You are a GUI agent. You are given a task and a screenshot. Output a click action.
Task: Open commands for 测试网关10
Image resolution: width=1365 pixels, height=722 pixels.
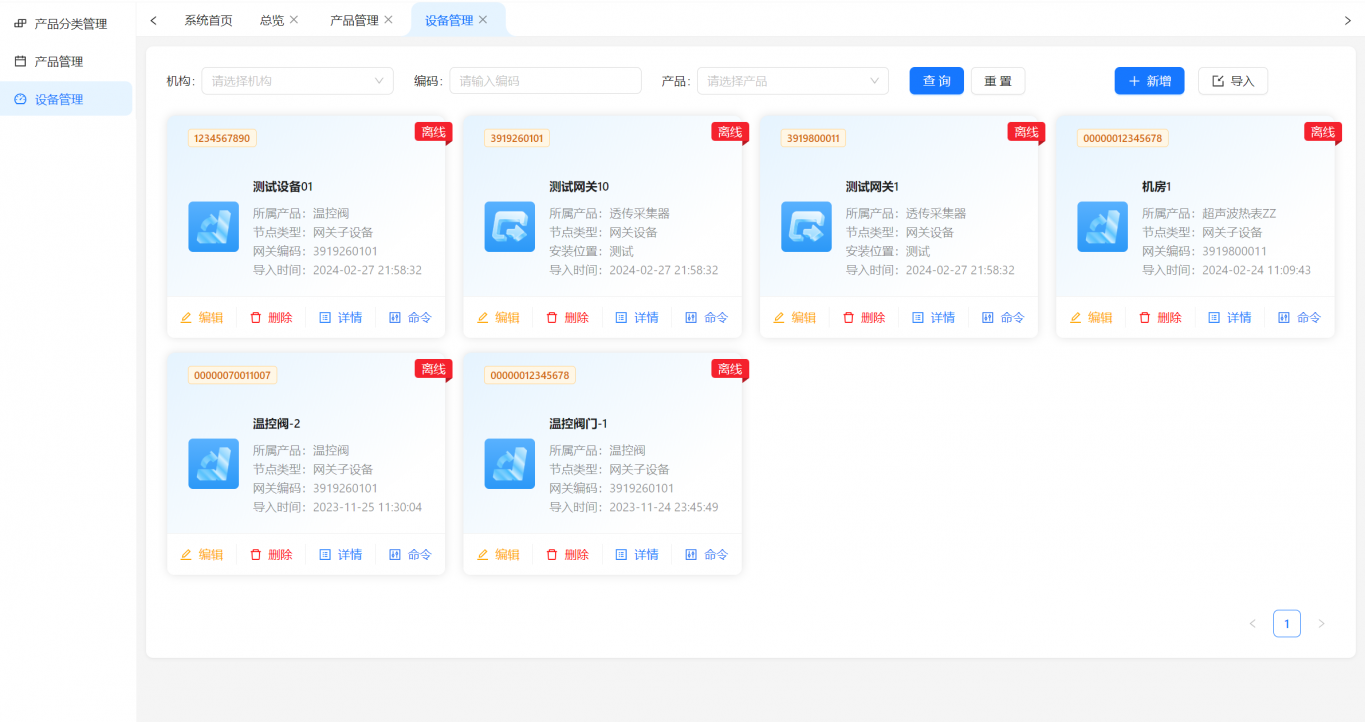(x=707, y=318)
